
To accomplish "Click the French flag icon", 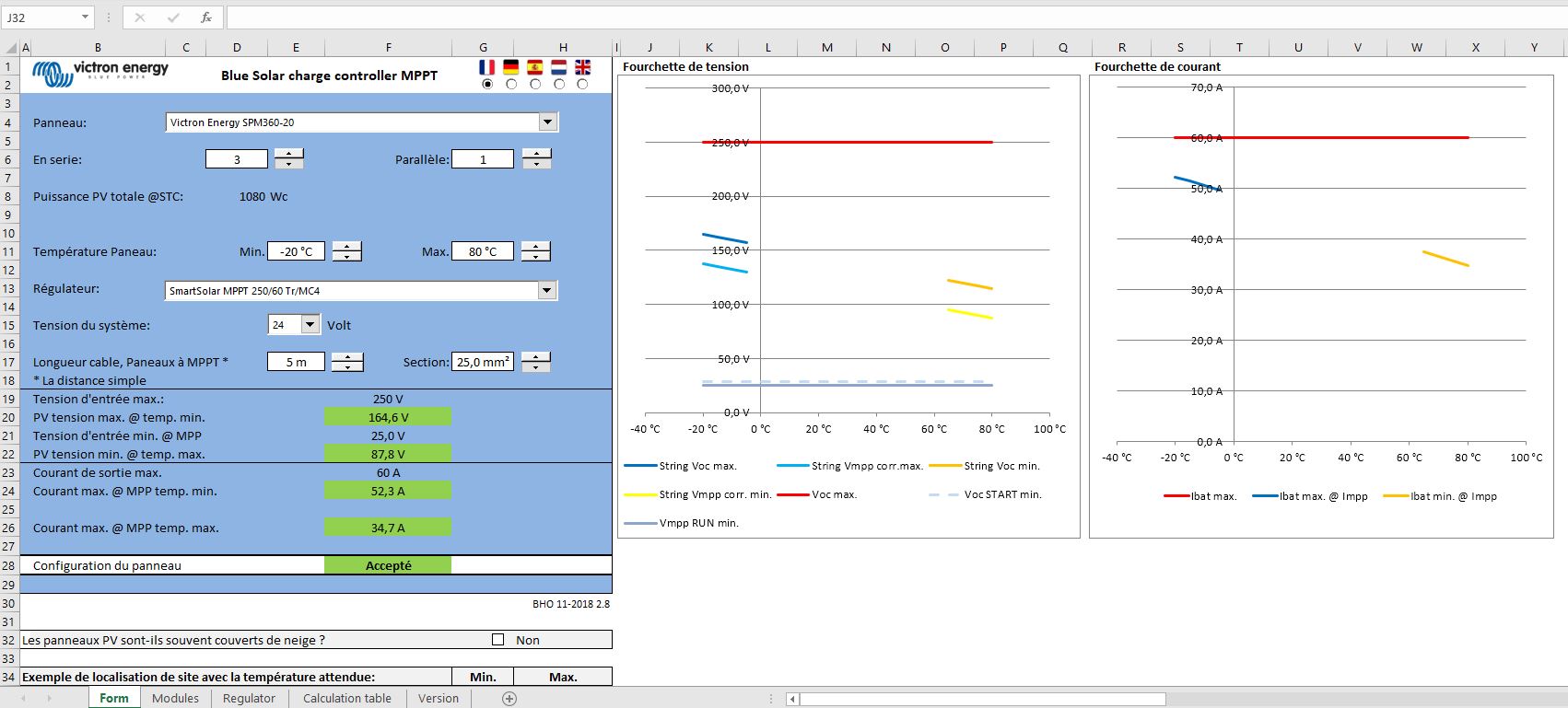I will 487,67.
